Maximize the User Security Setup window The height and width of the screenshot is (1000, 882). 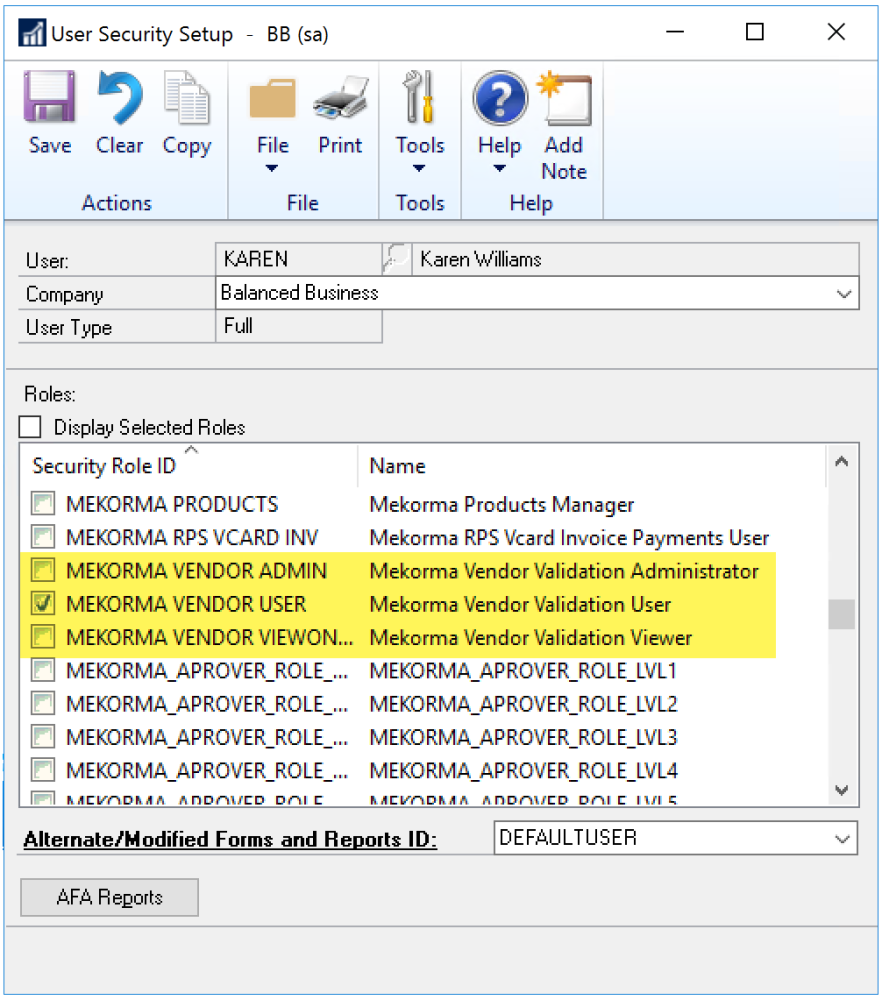[x=755, y=32]
